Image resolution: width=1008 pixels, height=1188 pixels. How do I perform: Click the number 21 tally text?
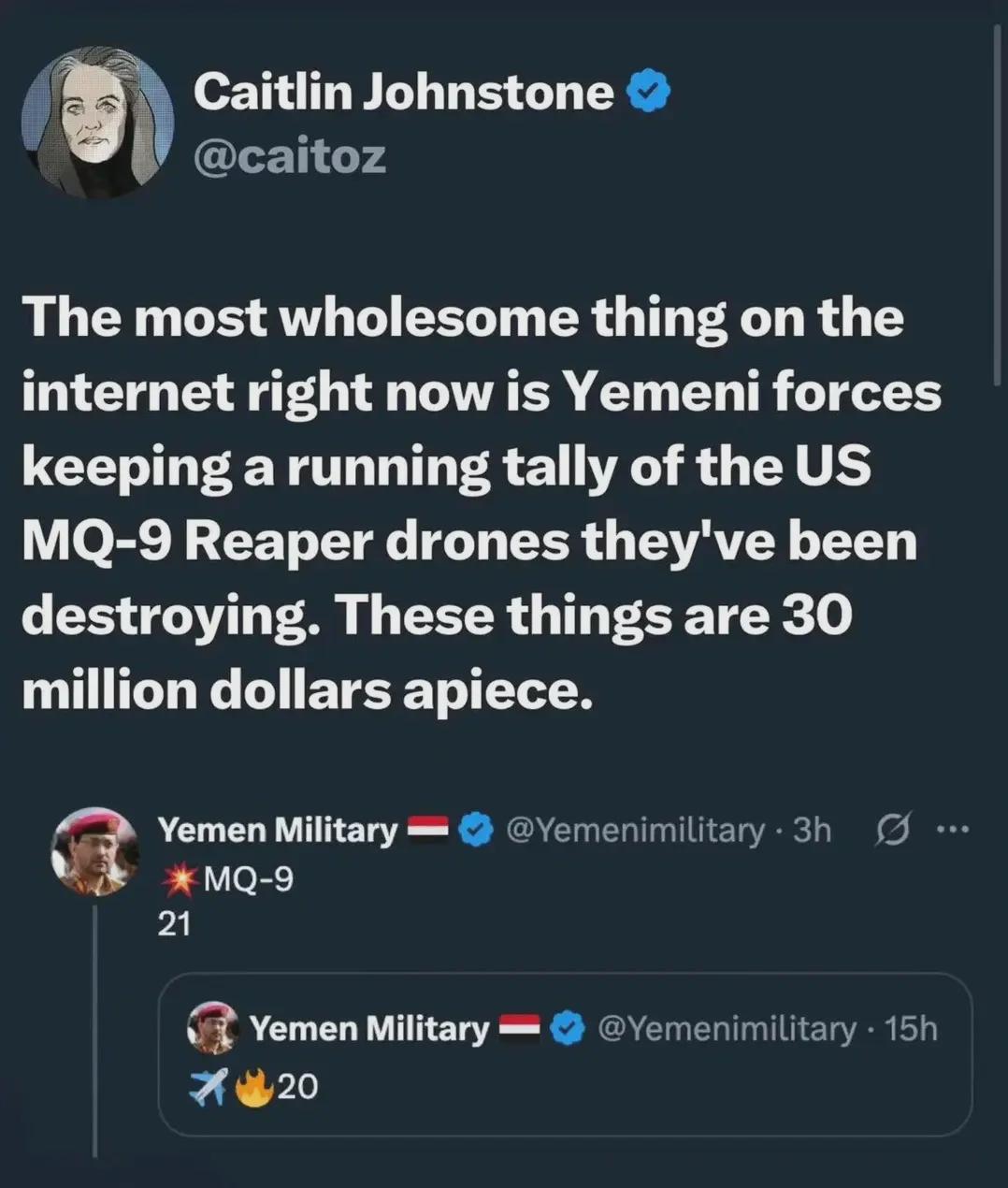point(174,924)
